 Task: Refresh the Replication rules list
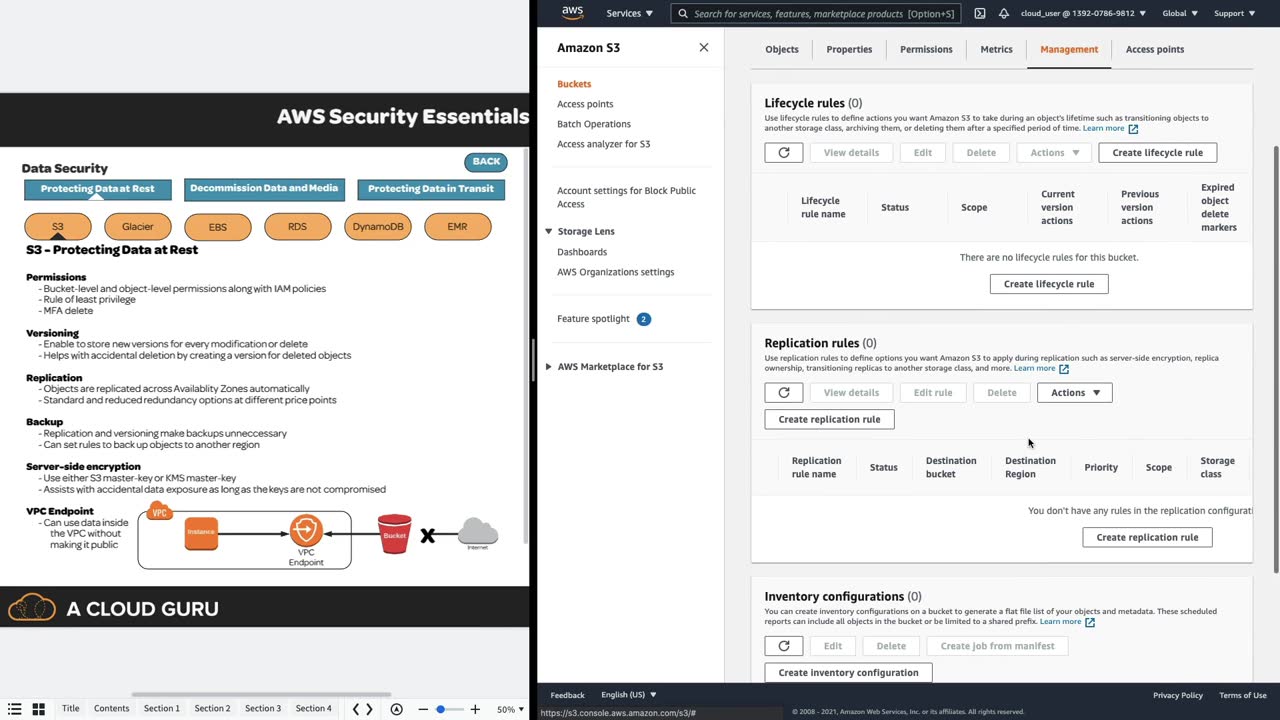pyautogui.click(x=784, y=392)
